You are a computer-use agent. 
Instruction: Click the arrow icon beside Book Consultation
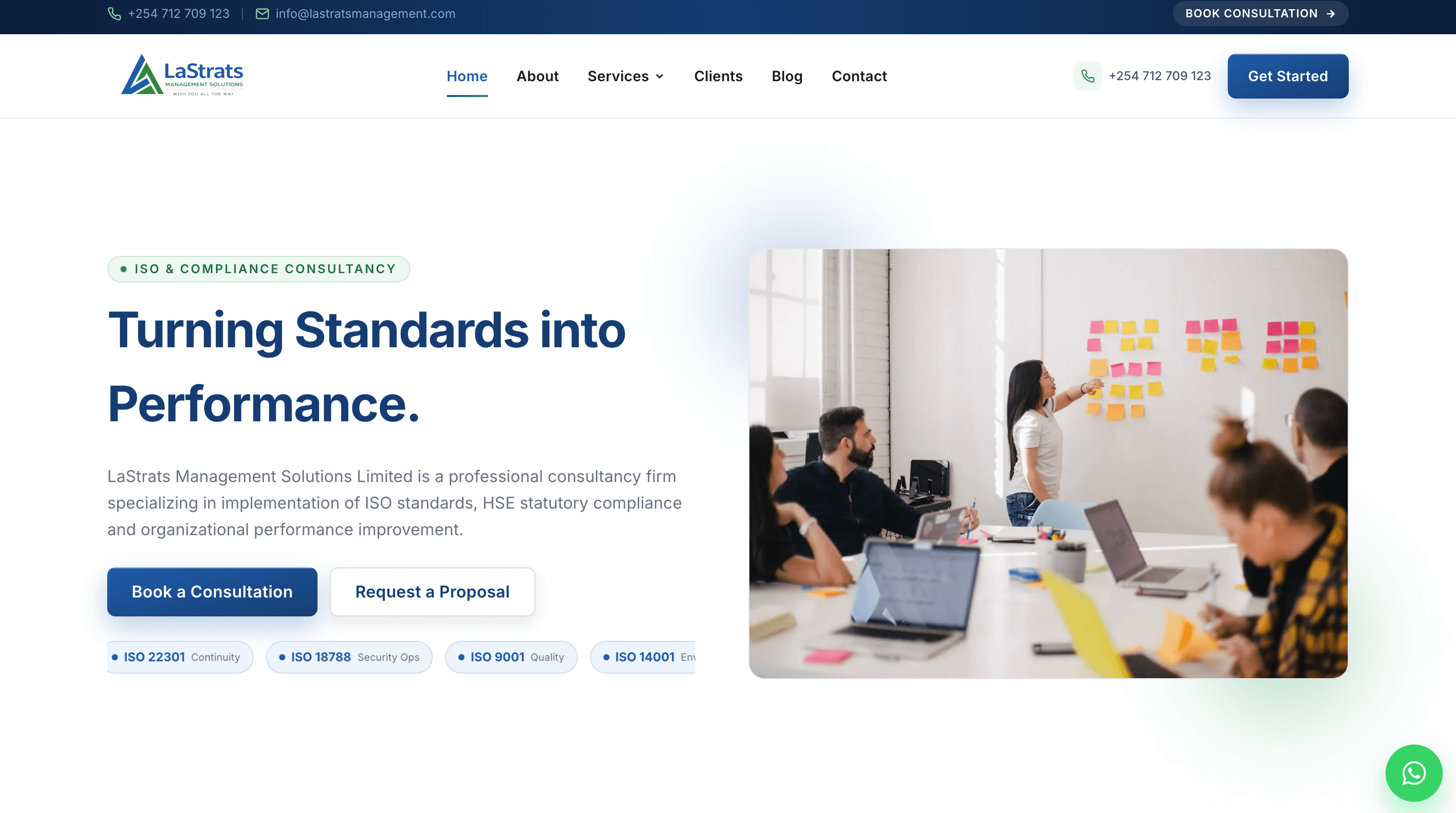[1330, 14]
